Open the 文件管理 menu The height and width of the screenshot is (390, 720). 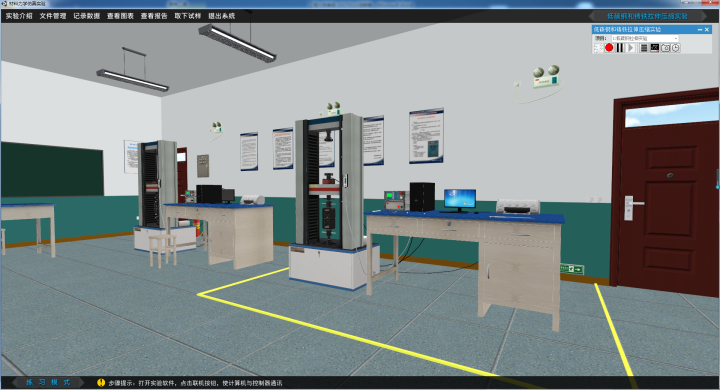(53, 16)
